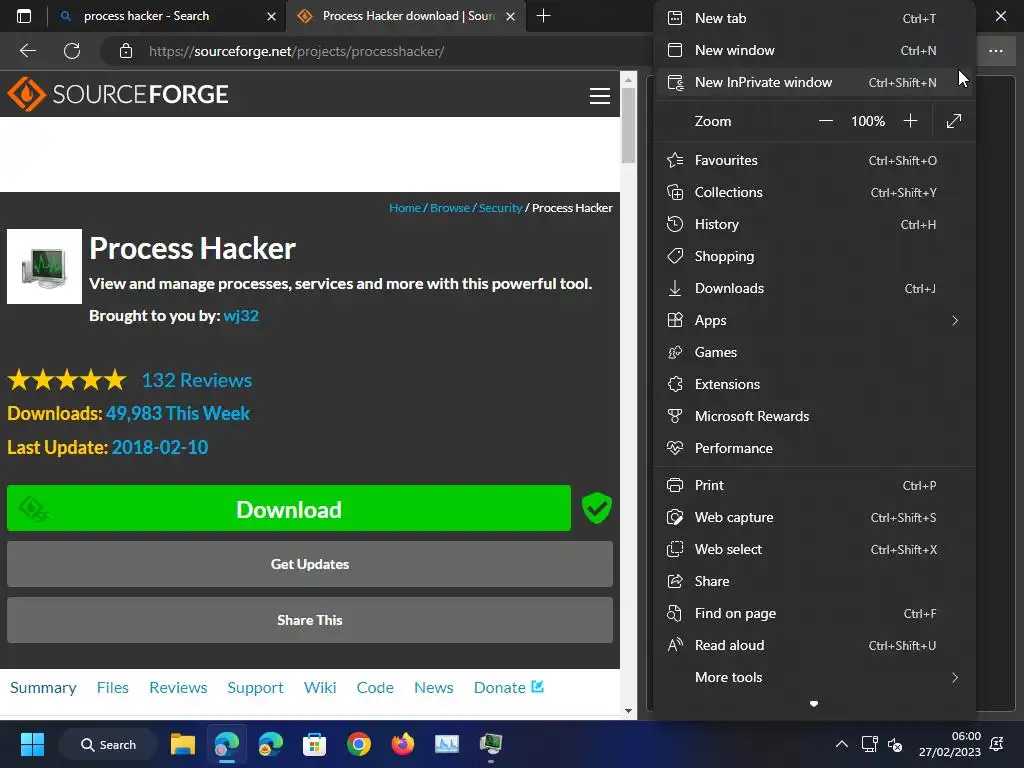Open the SourceForge hamburger menu
Viewport: 1024px width, 768px height.
[x=600, y=95]
